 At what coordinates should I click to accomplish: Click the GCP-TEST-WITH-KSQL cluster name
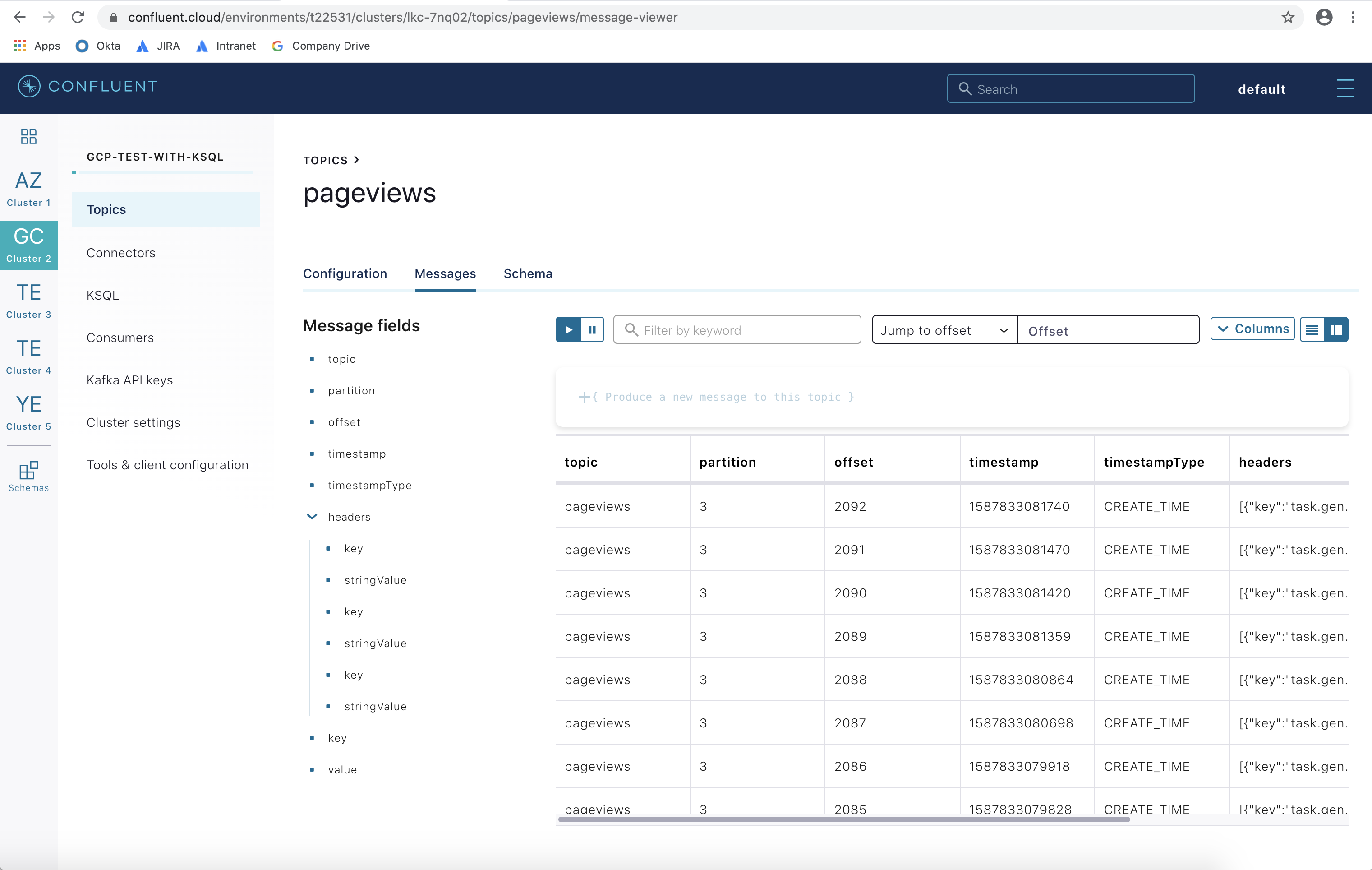155,157
